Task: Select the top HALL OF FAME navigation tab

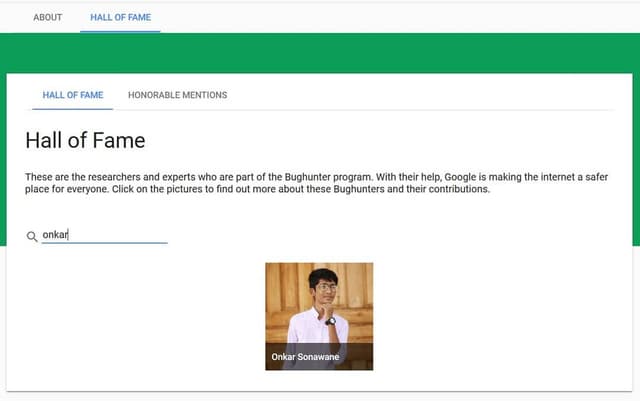Action: (120, 18)
